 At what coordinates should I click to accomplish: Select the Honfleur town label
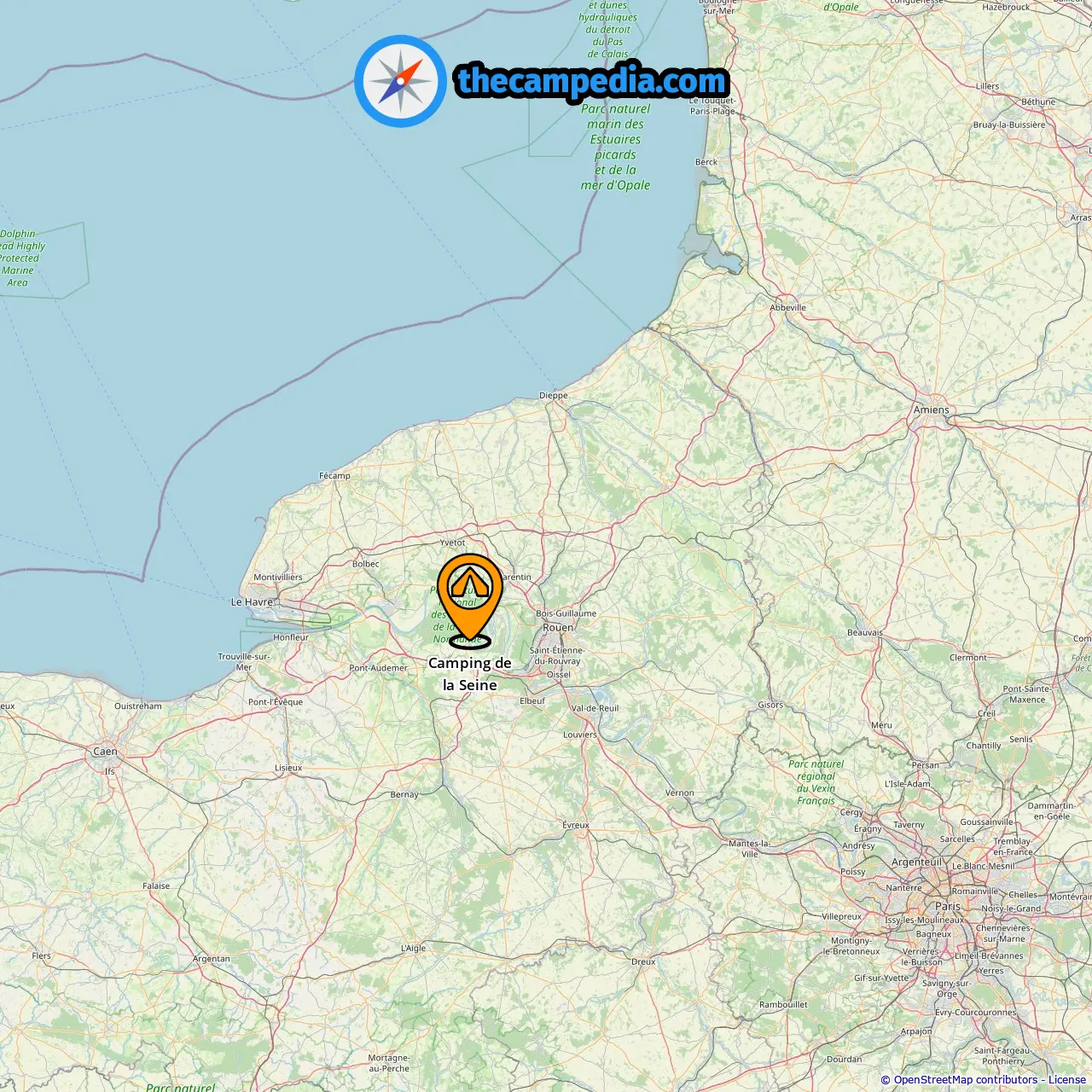coord(291,637)
